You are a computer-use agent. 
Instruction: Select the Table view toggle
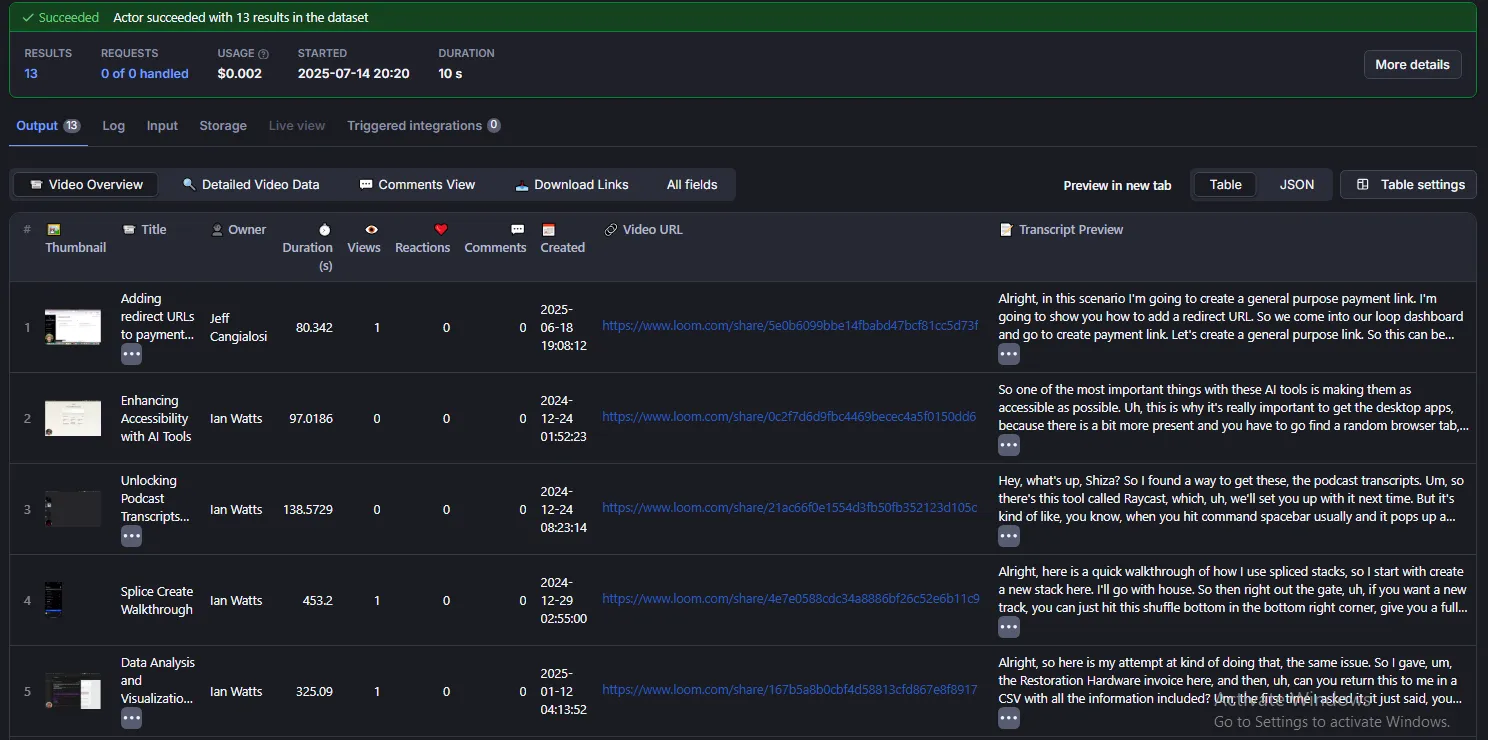1225,185
